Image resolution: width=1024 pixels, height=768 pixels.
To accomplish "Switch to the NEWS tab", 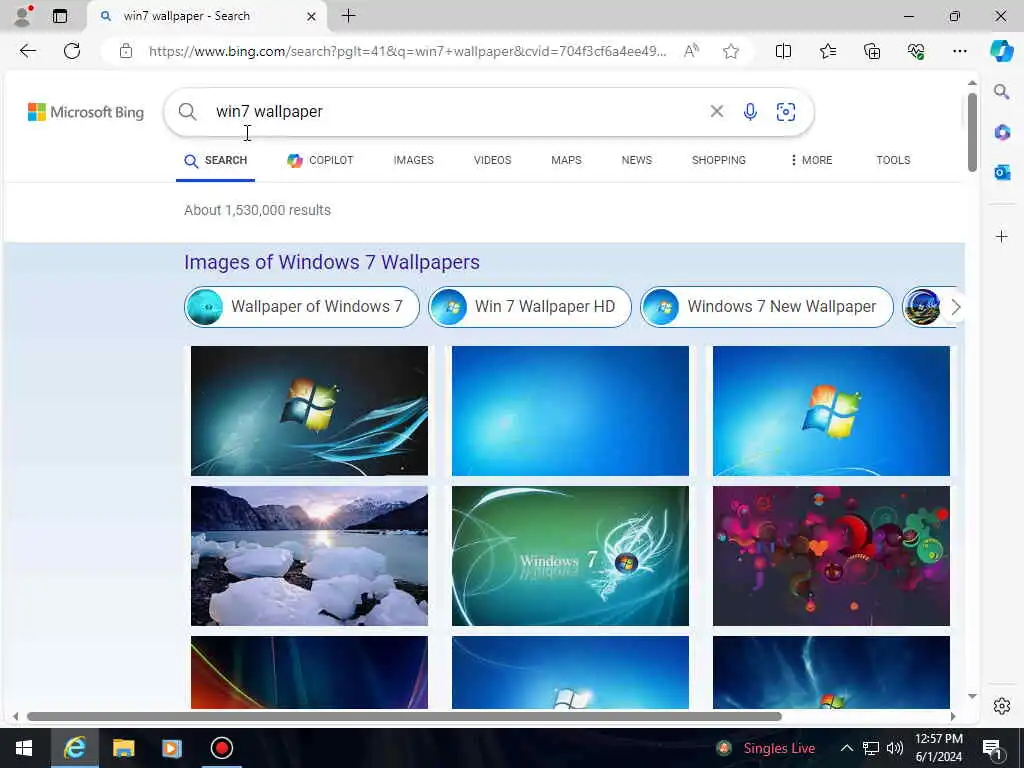I will [637, 160].
